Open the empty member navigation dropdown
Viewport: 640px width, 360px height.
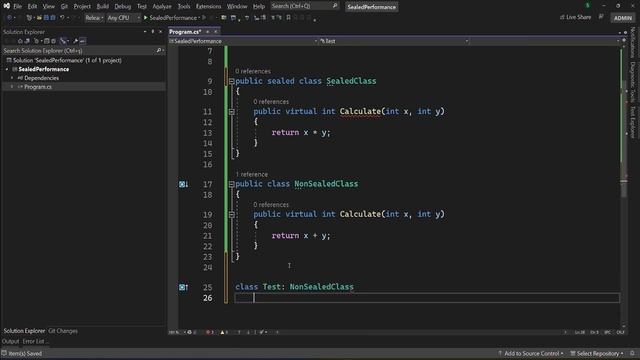click(x=545, y=41)
